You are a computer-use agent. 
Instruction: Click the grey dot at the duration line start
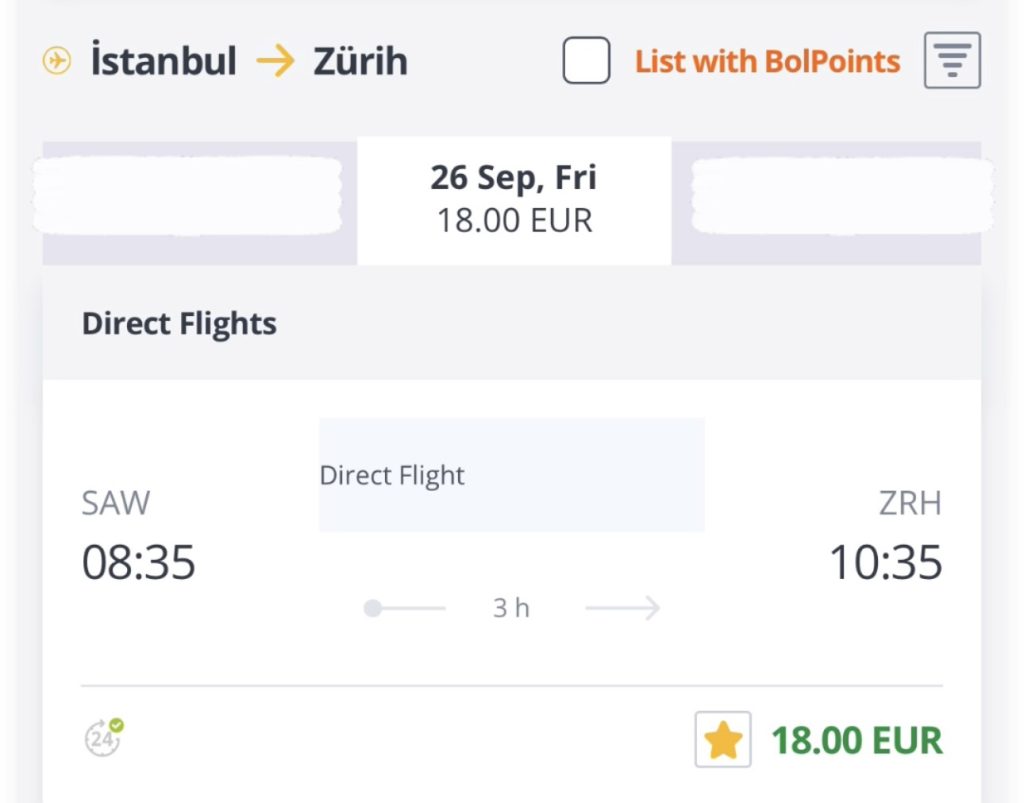[x=373, y=608]
